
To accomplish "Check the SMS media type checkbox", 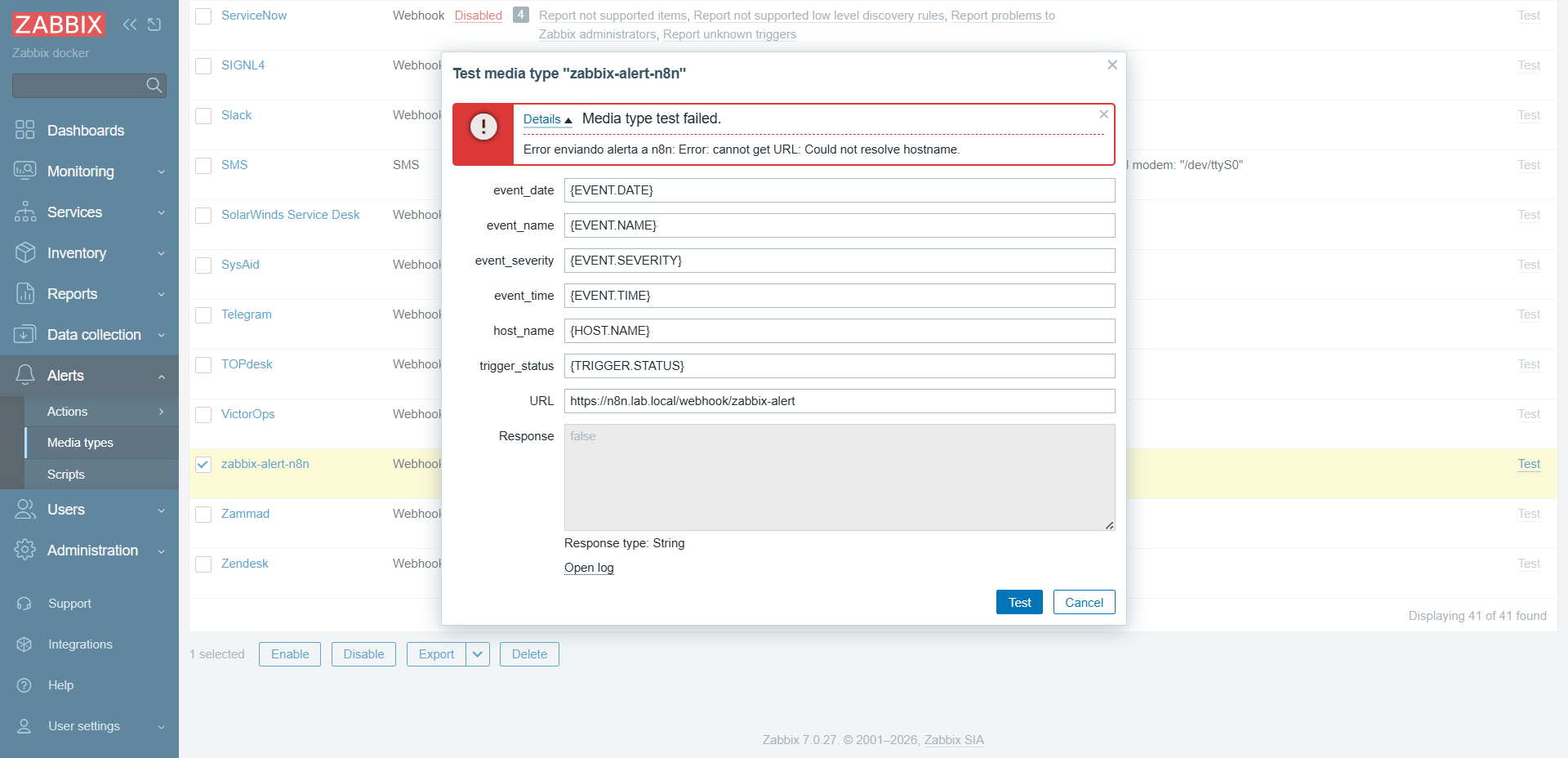I will click(x=203, y=166).
